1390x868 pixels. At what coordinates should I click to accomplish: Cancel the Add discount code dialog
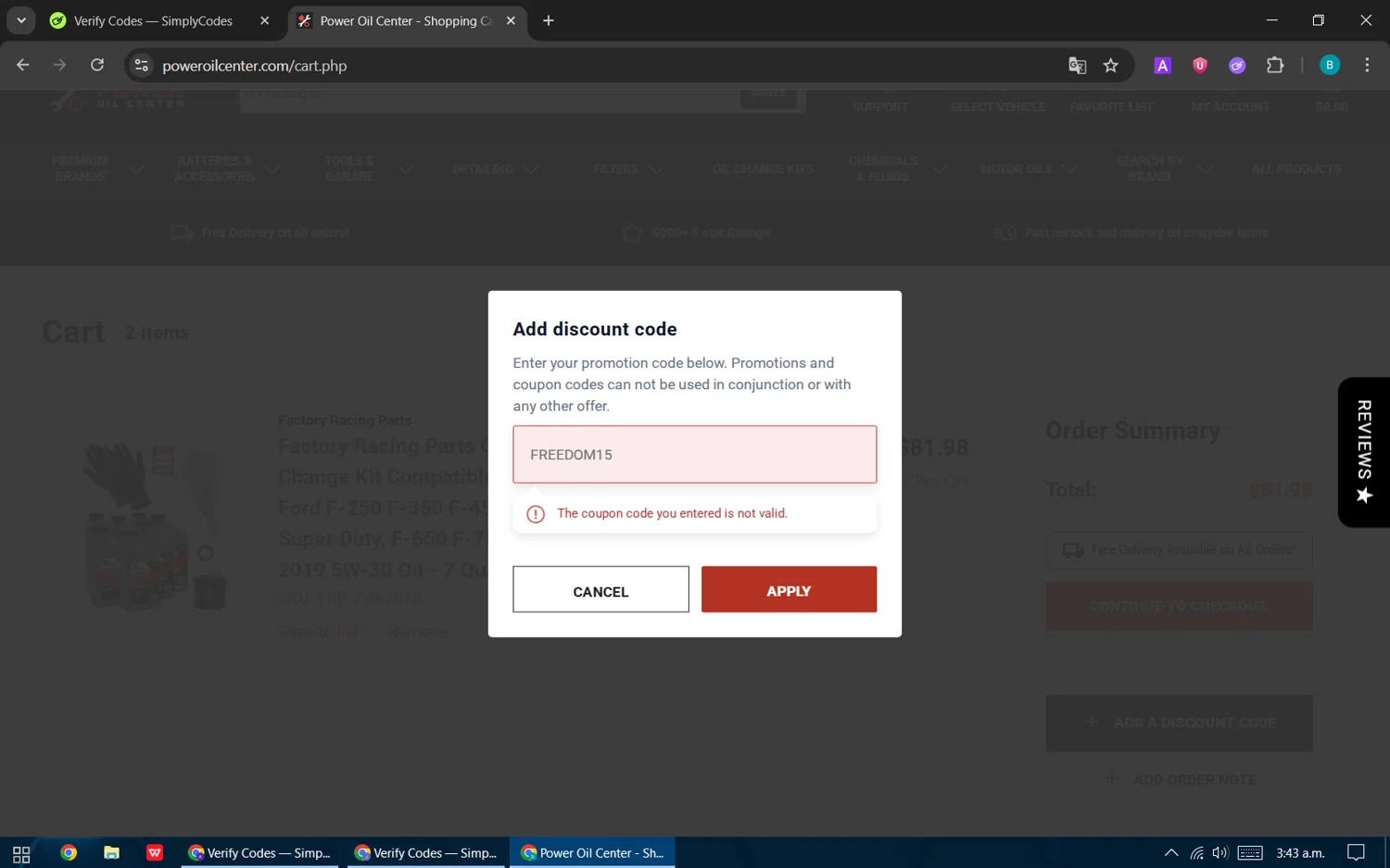[600, 590]
